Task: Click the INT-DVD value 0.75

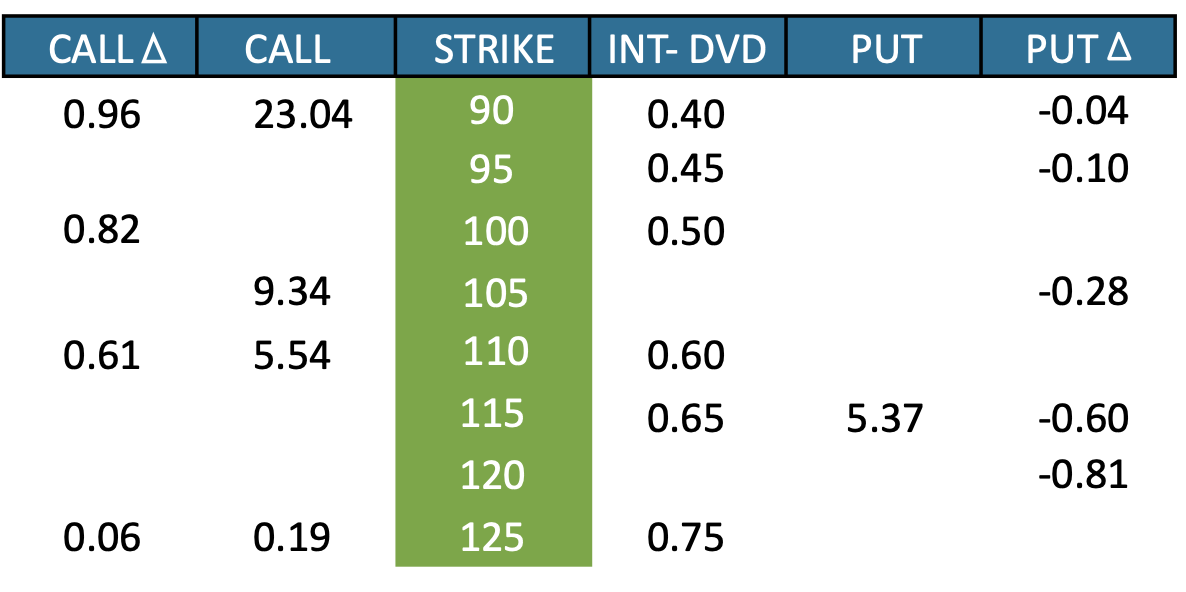Action: point(686,538)
